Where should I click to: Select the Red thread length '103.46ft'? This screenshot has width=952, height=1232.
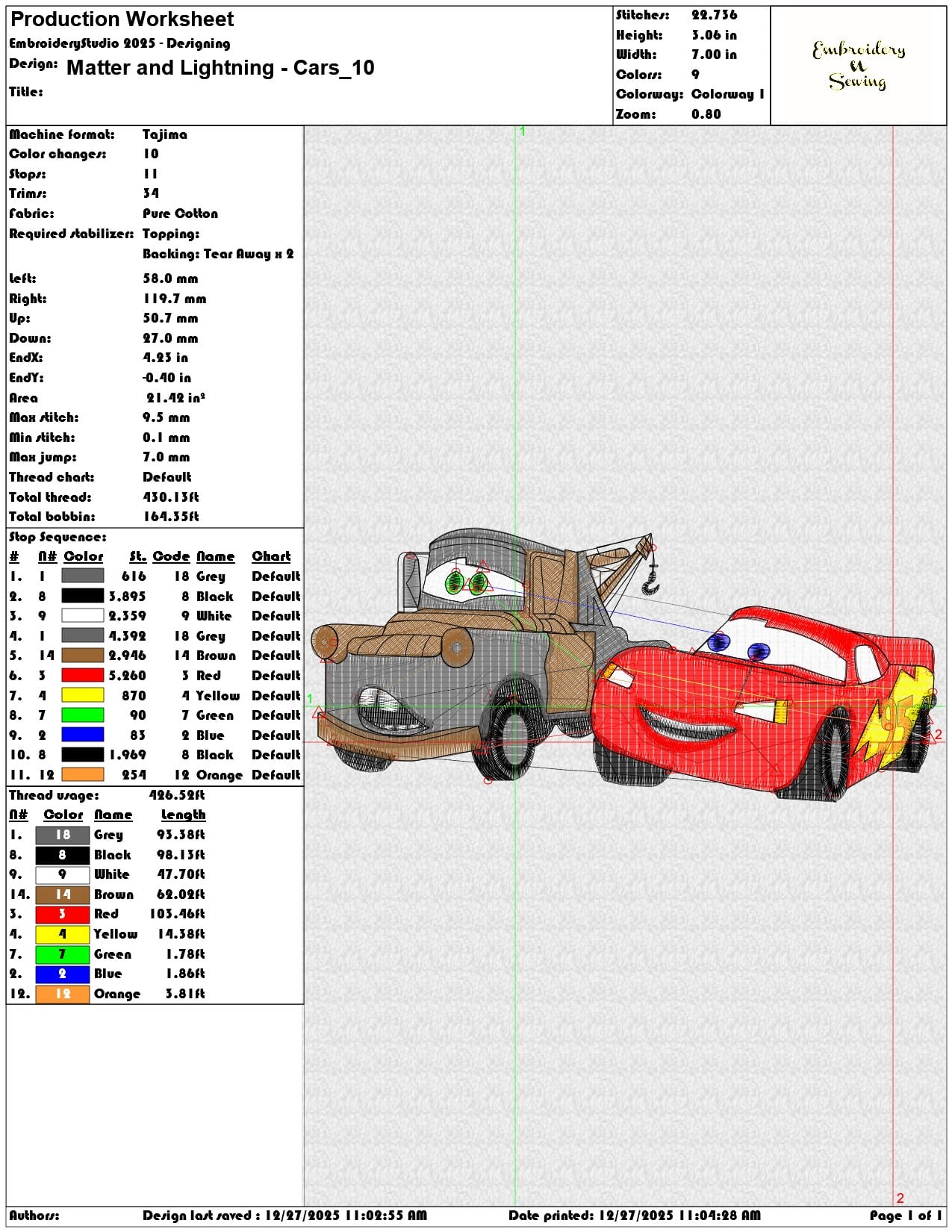tap(176, 914)
